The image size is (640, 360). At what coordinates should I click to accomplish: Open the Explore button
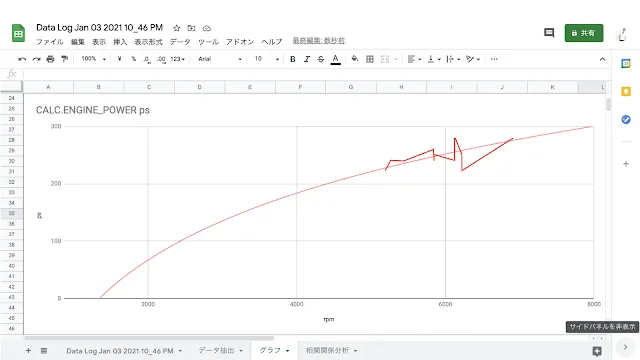[x=597, y=351]
